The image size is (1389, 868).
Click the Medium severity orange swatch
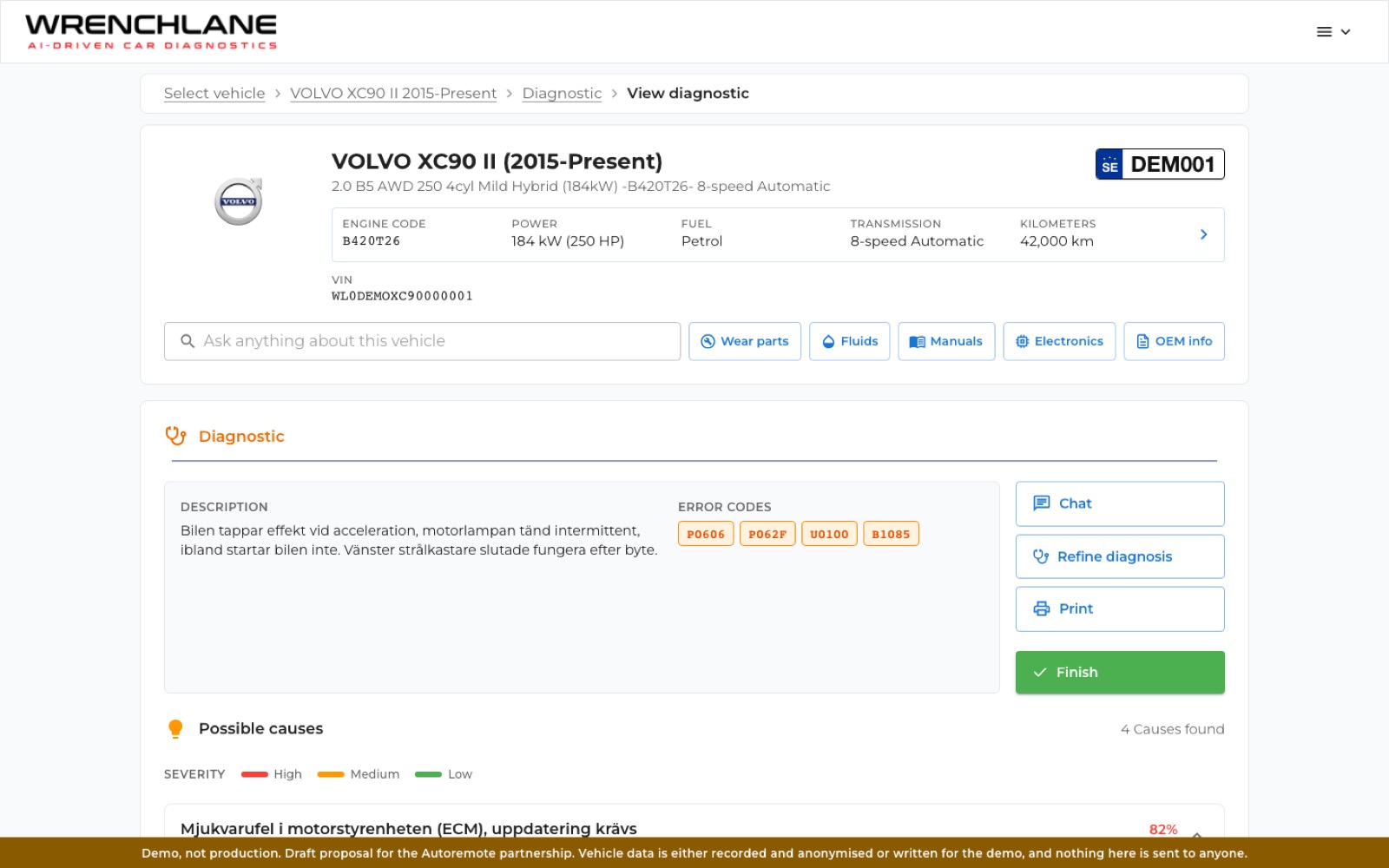click(x=331, y=774)
